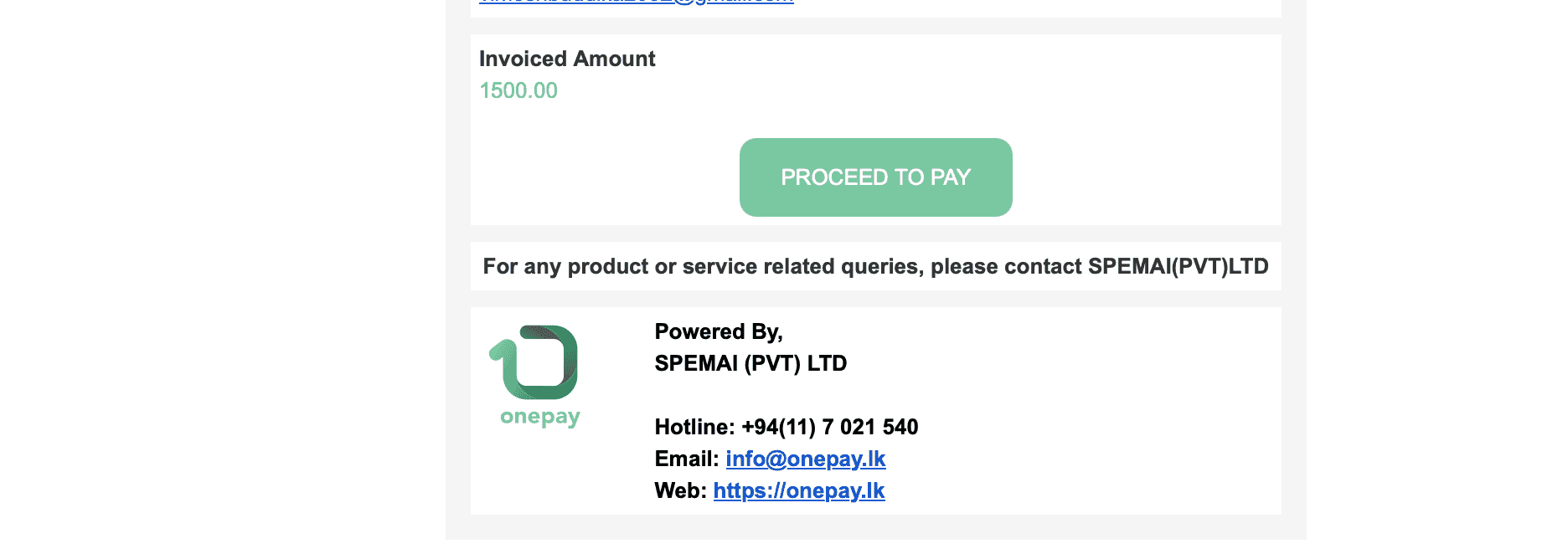The image size is (1568, 554).
Task: Click the green onepay logo icon
Action: tap(534, 362)
